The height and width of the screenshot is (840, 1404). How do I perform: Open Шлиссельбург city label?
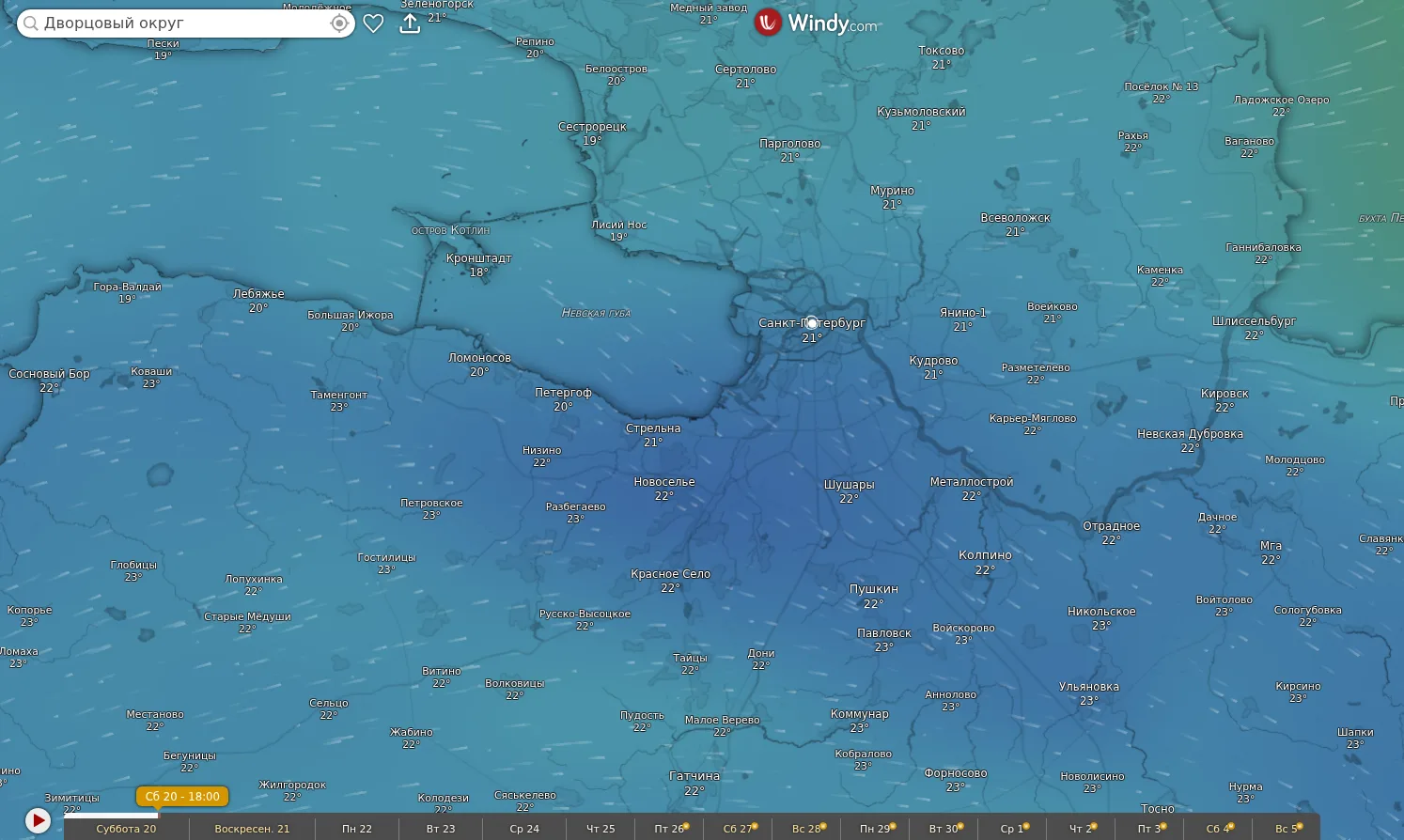point(1254,321)
